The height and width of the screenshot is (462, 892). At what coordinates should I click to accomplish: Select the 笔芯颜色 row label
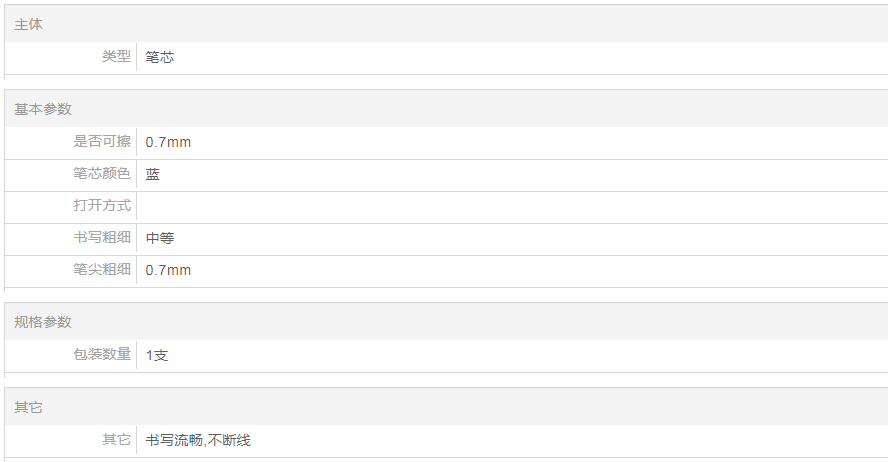click(102, 174)
